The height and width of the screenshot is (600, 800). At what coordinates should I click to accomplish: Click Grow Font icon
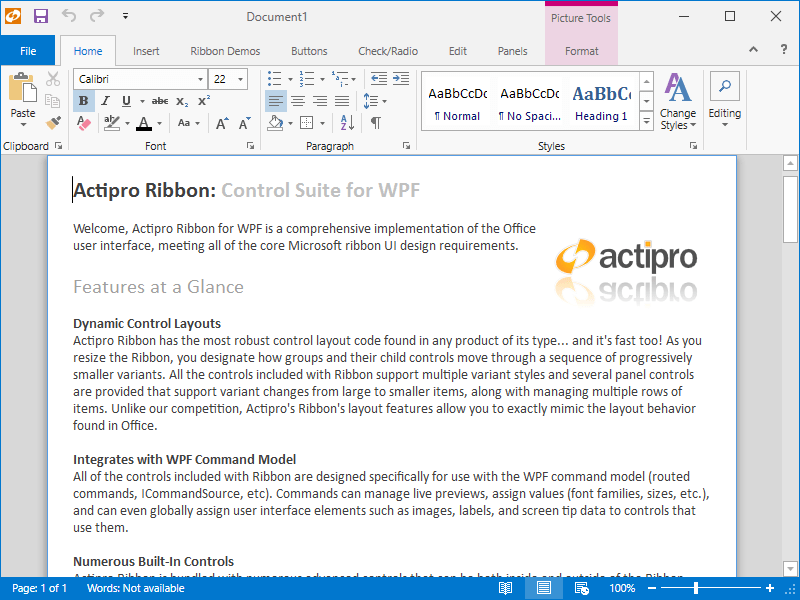click(222, 123)
